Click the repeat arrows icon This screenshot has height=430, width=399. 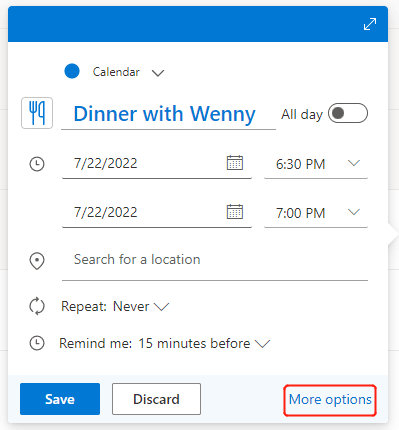point(37,306)
